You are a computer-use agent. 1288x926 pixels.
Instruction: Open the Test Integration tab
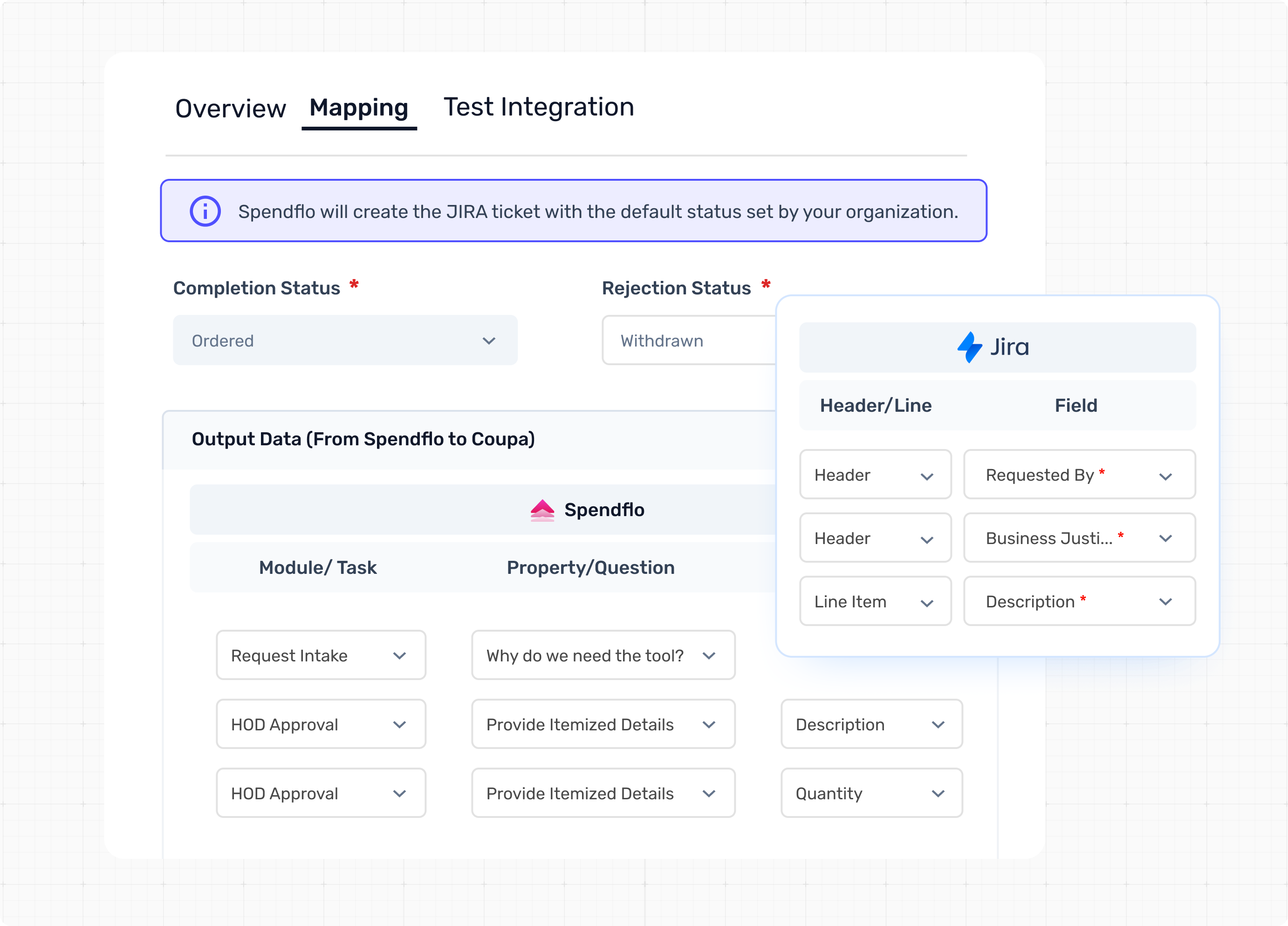coord(538,107)
